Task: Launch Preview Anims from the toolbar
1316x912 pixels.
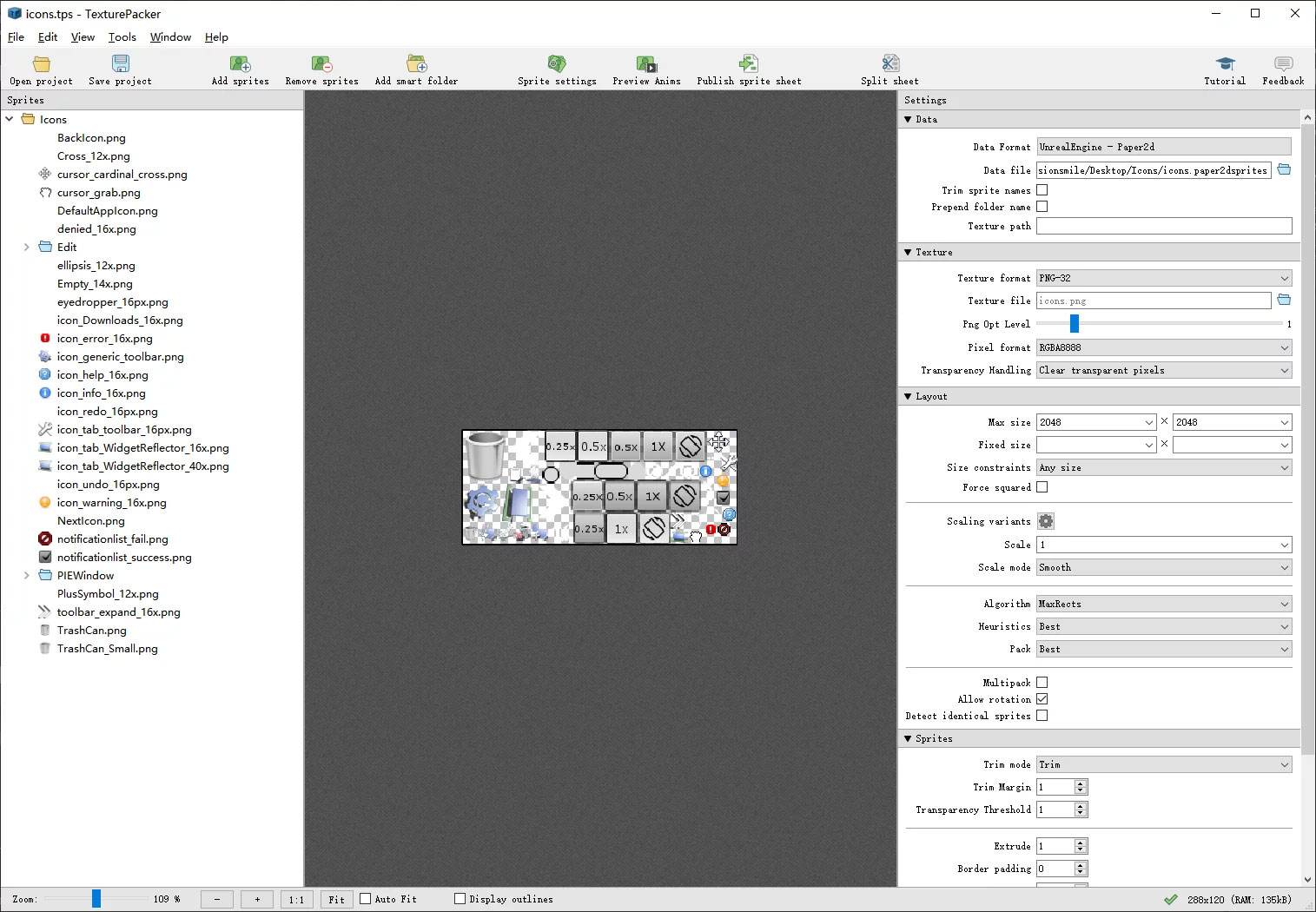Action: pos(646,64)
